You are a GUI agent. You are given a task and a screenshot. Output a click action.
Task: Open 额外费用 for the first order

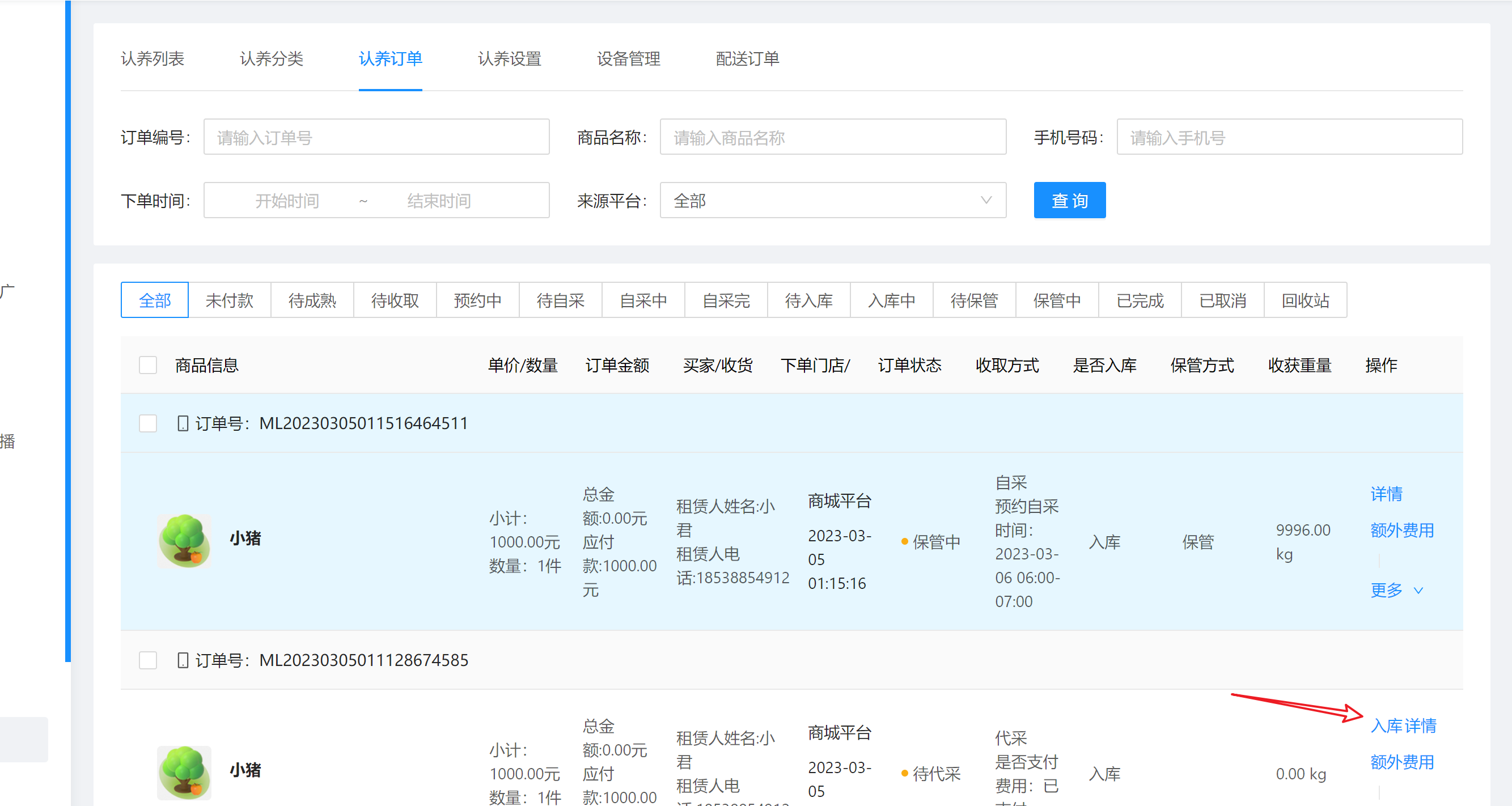(1401, 530)
